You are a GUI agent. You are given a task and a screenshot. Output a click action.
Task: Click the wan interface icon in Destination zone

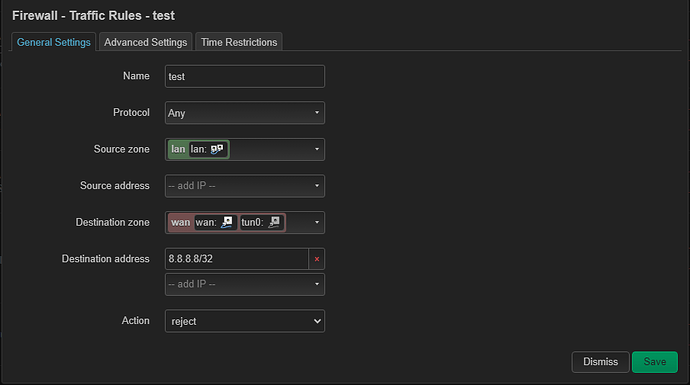point(227,222)
